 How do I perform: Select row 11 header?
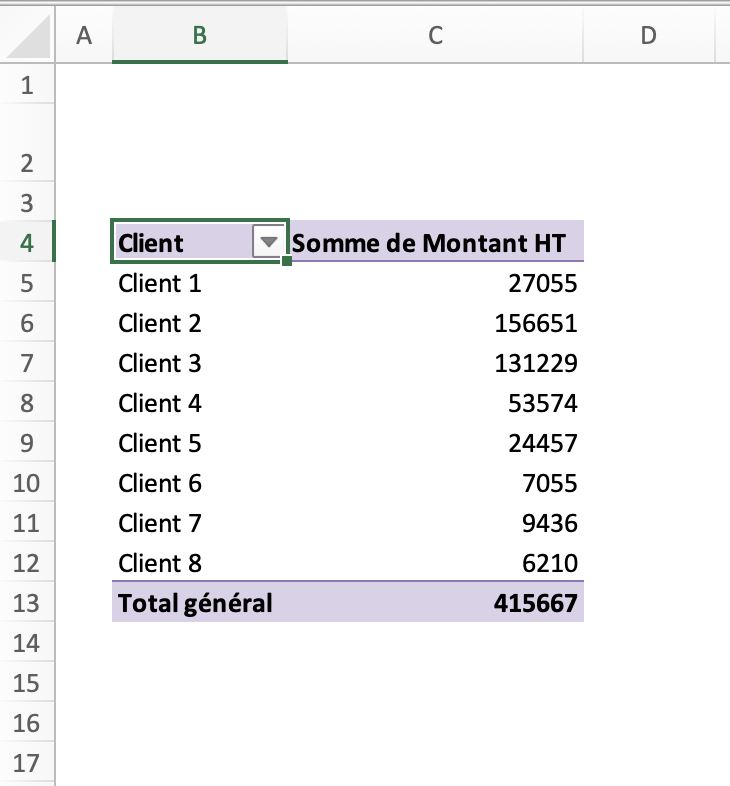pos(27,523)
